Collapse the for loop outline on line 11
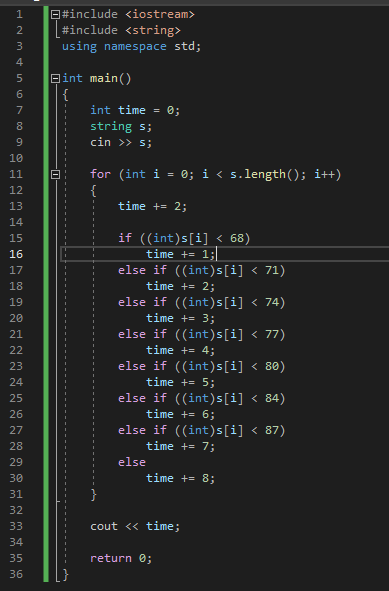 [55, 174]
